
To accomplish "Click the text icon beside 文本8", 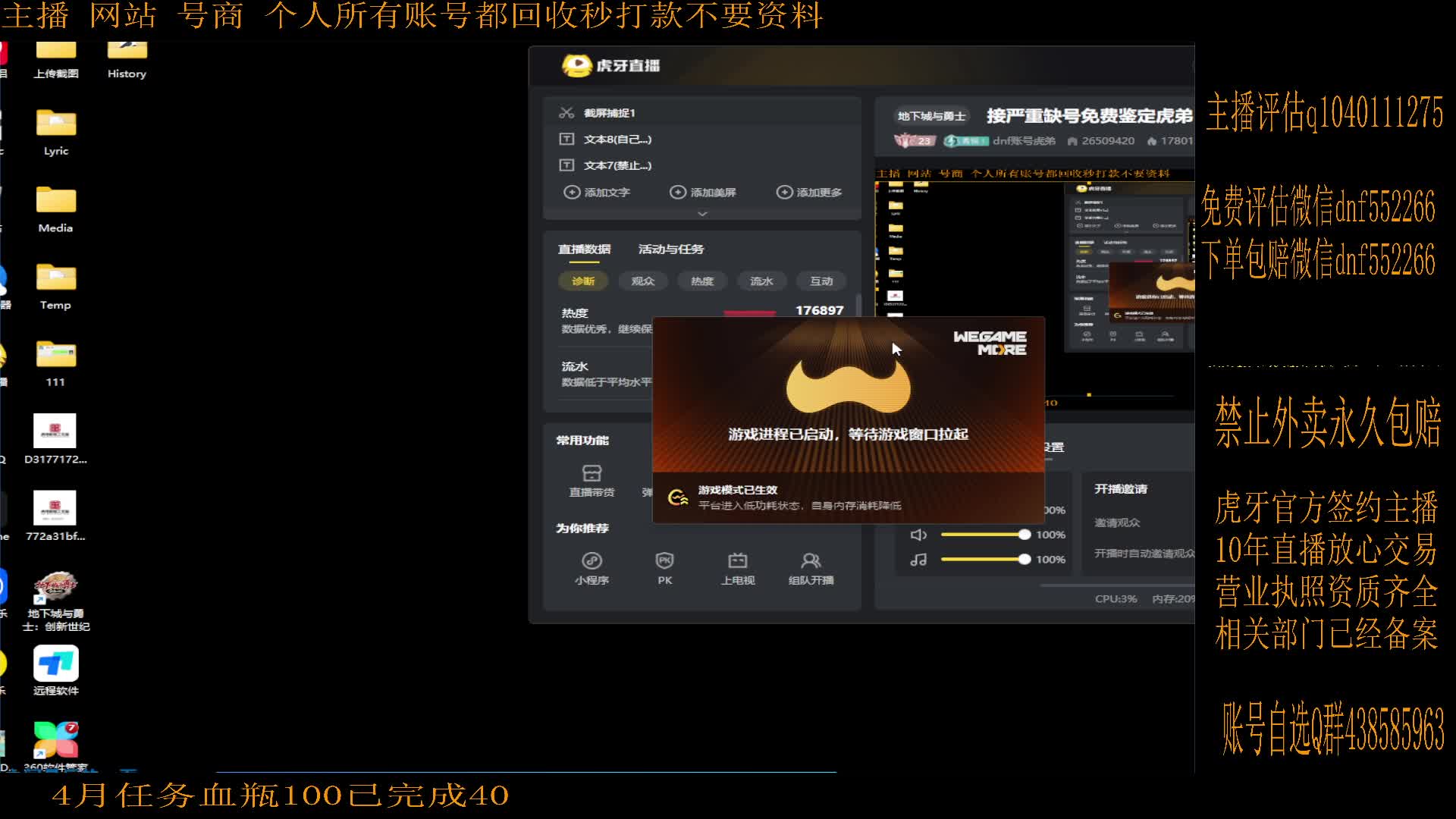I will (566, 139).
